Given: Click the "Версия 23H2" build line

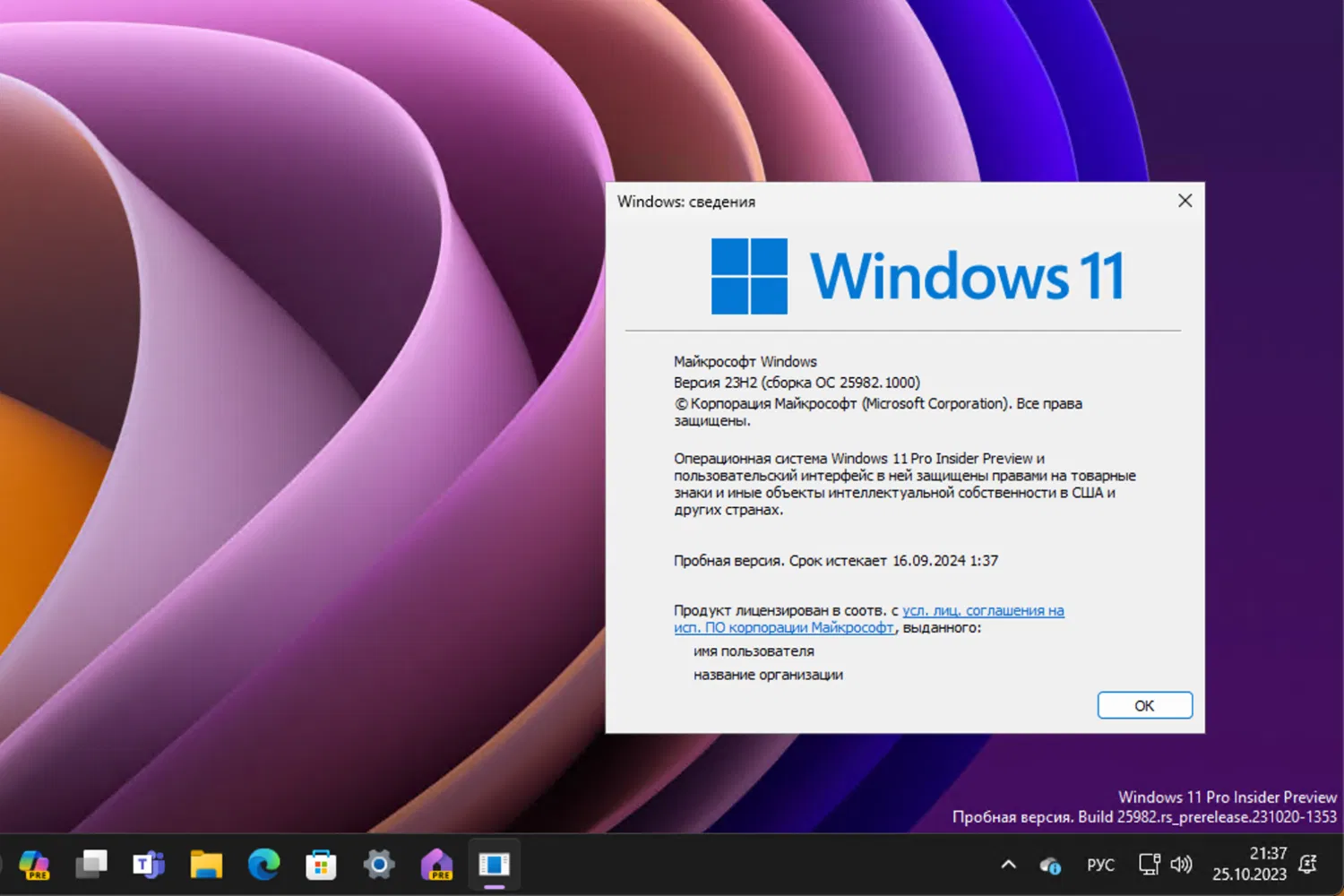Looking at the screenshot, I should click(x=797, y=383).
